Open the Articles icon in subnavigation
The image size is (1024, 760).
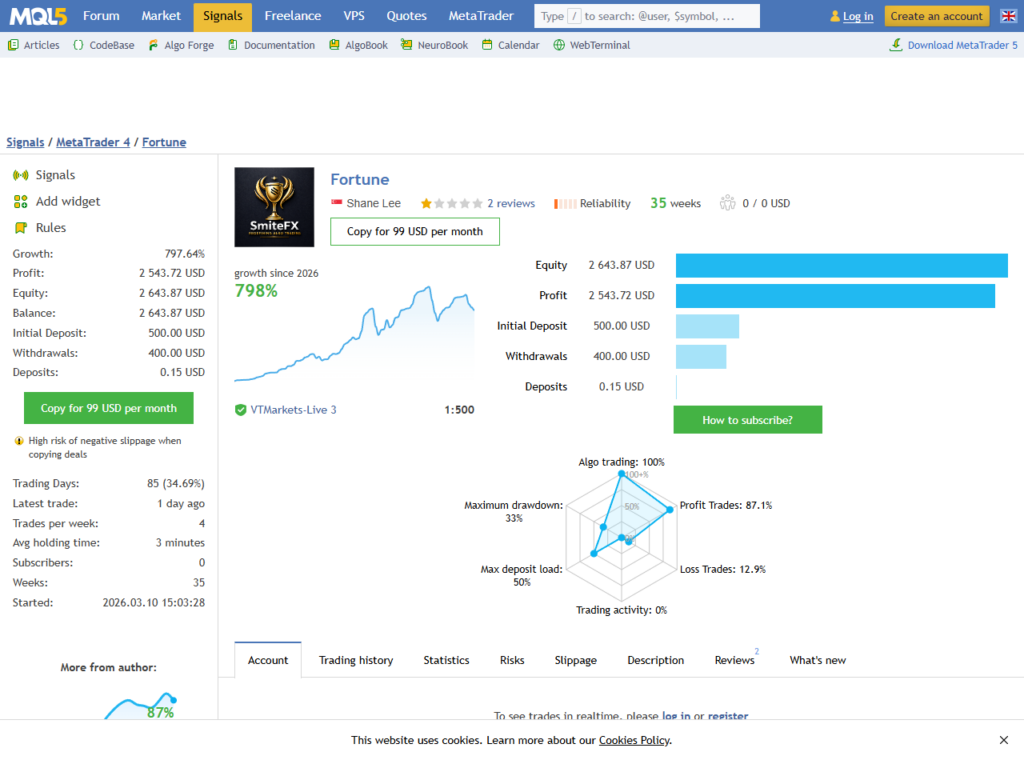pyautogui.click(x=13, y=45)
